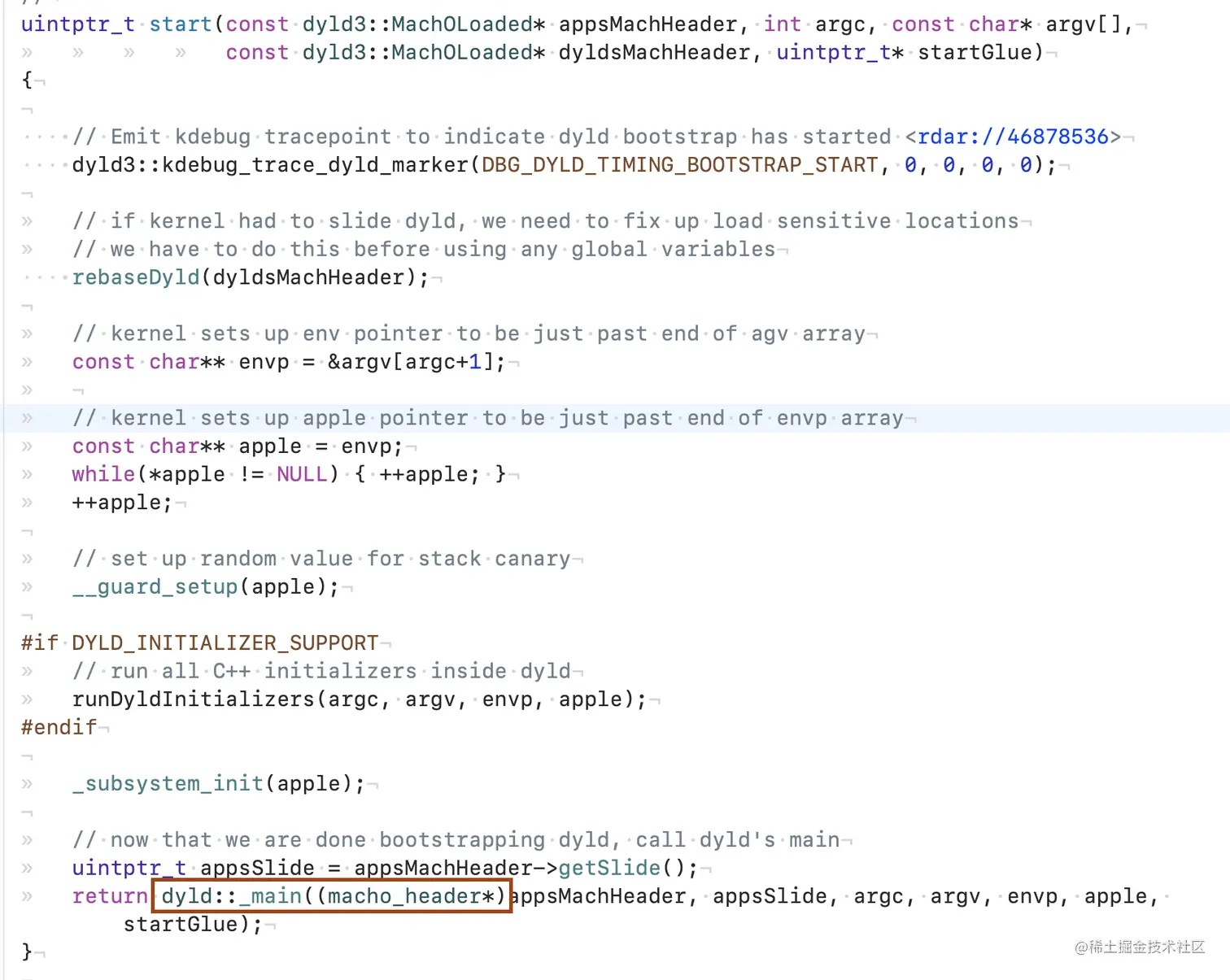Click comment 'kernel sets up env pointer'
Image resolution: width=1230 pixels, height=980 pixels.
469,333
